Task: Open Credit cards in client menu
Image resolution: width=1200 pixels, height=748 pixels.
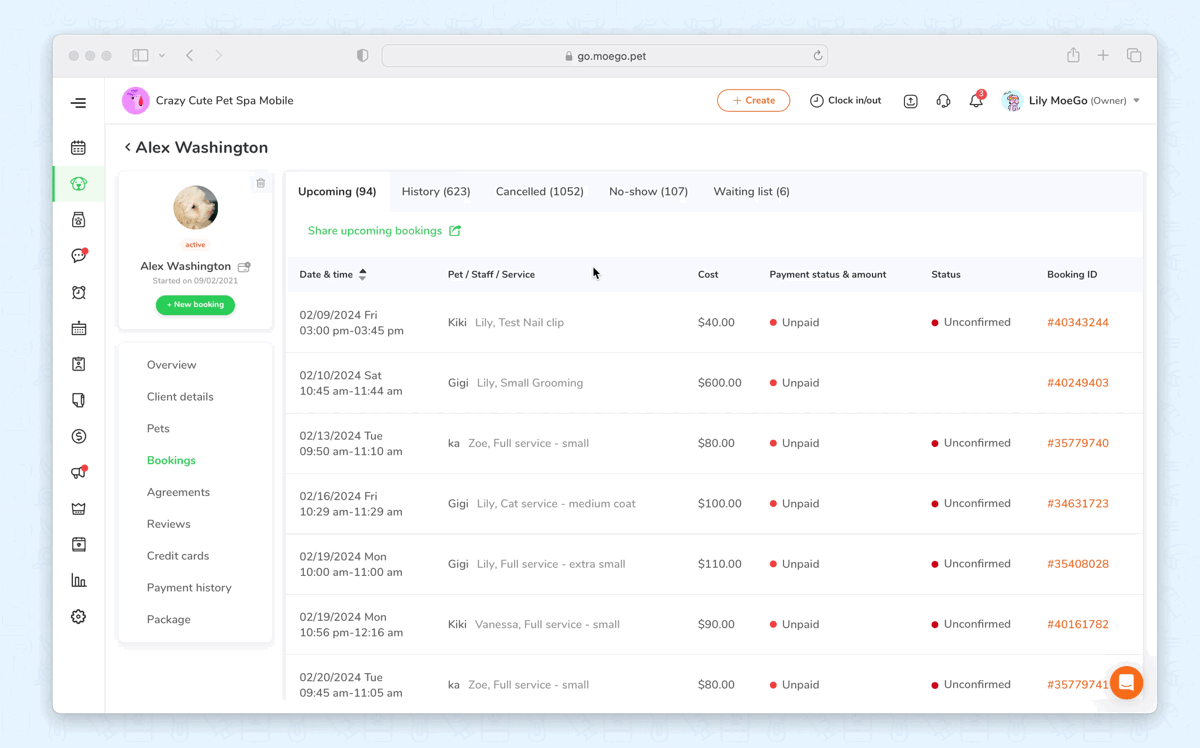Action: click(178, 556)
